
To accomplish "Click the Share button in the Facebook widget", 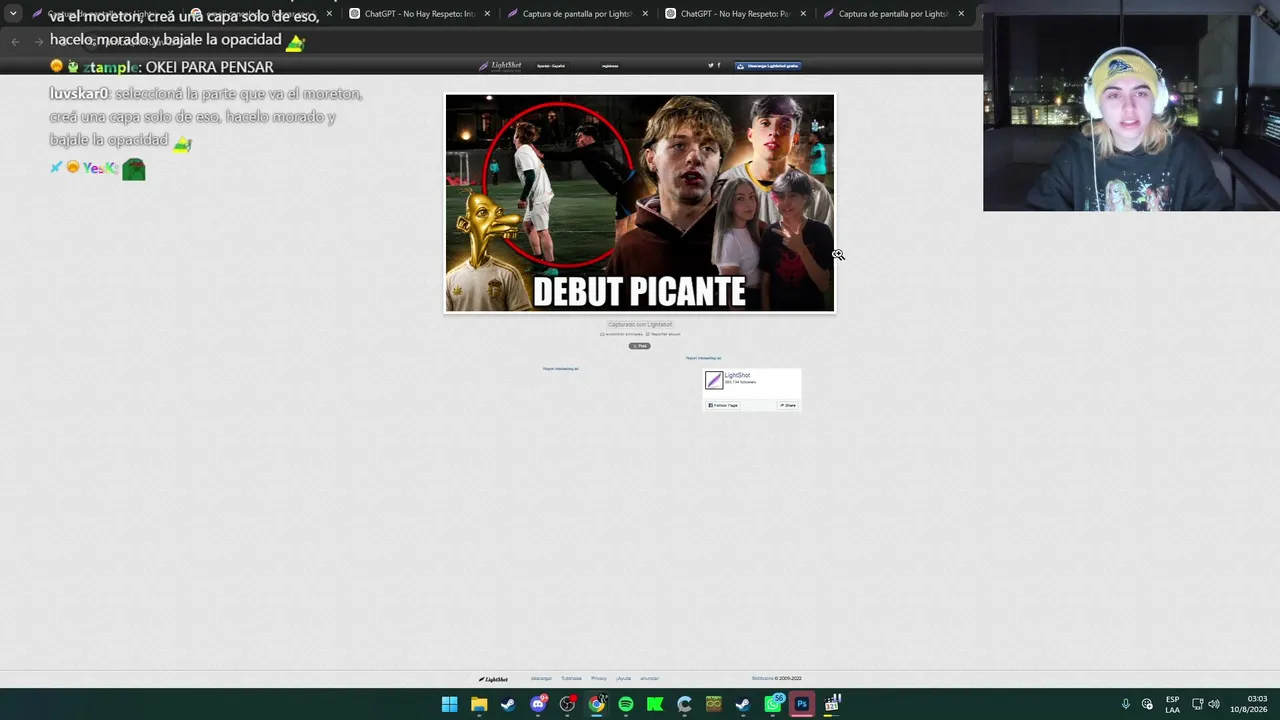I will 788,405.
